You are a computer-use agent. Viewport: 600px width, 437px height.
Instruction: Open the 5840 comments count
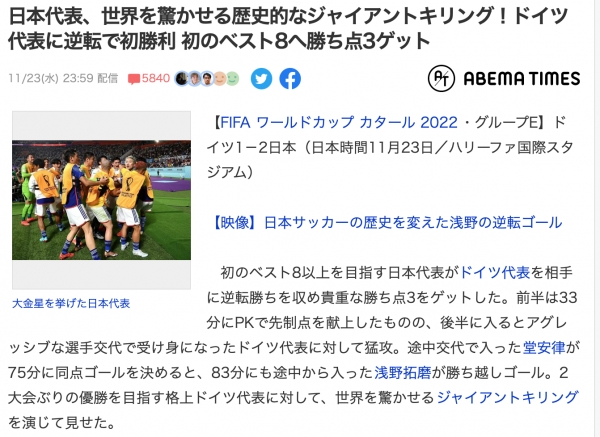pyautogui.click(x=156, y=78)
